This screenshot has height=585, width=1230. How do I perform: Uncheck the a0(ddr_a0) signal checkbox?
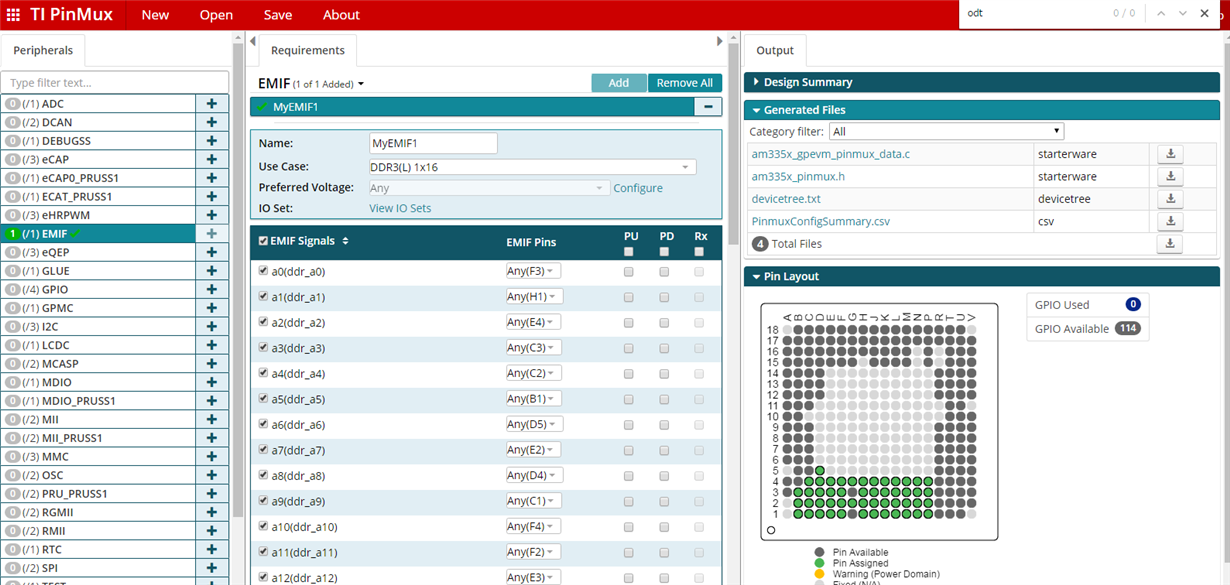click(x=263, y=271)
